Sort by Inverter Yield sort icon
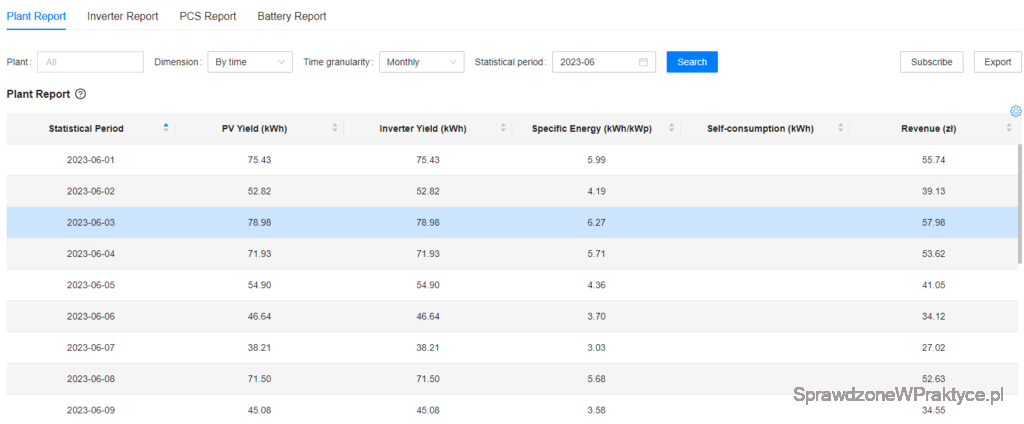1024x424 pixels. click(x=503, y=128)
